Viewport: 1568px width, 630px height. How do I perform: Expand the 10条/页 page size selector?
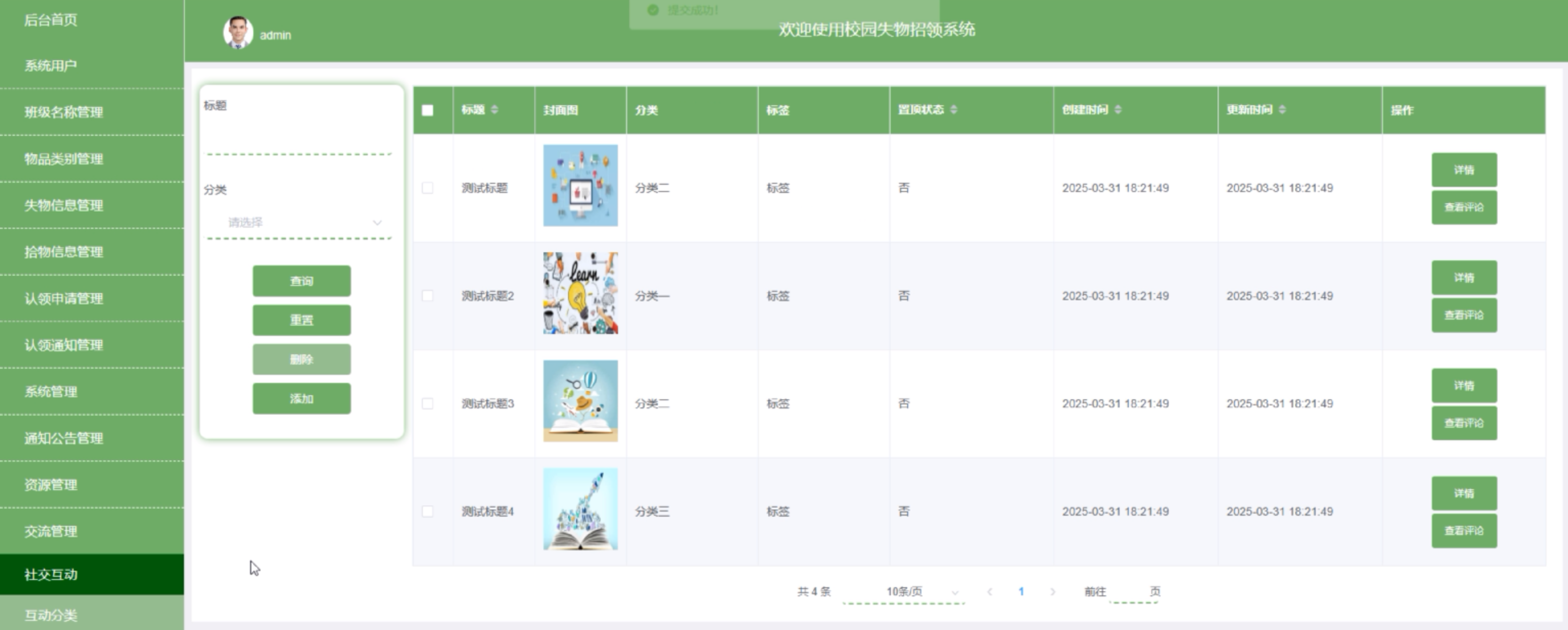pos(904,592)
